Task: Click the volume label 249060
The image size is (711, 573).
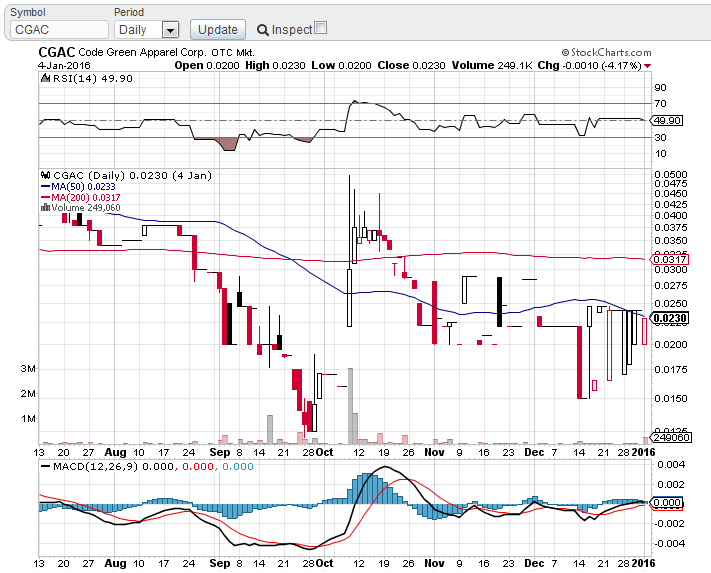Action: coord(671,437)
